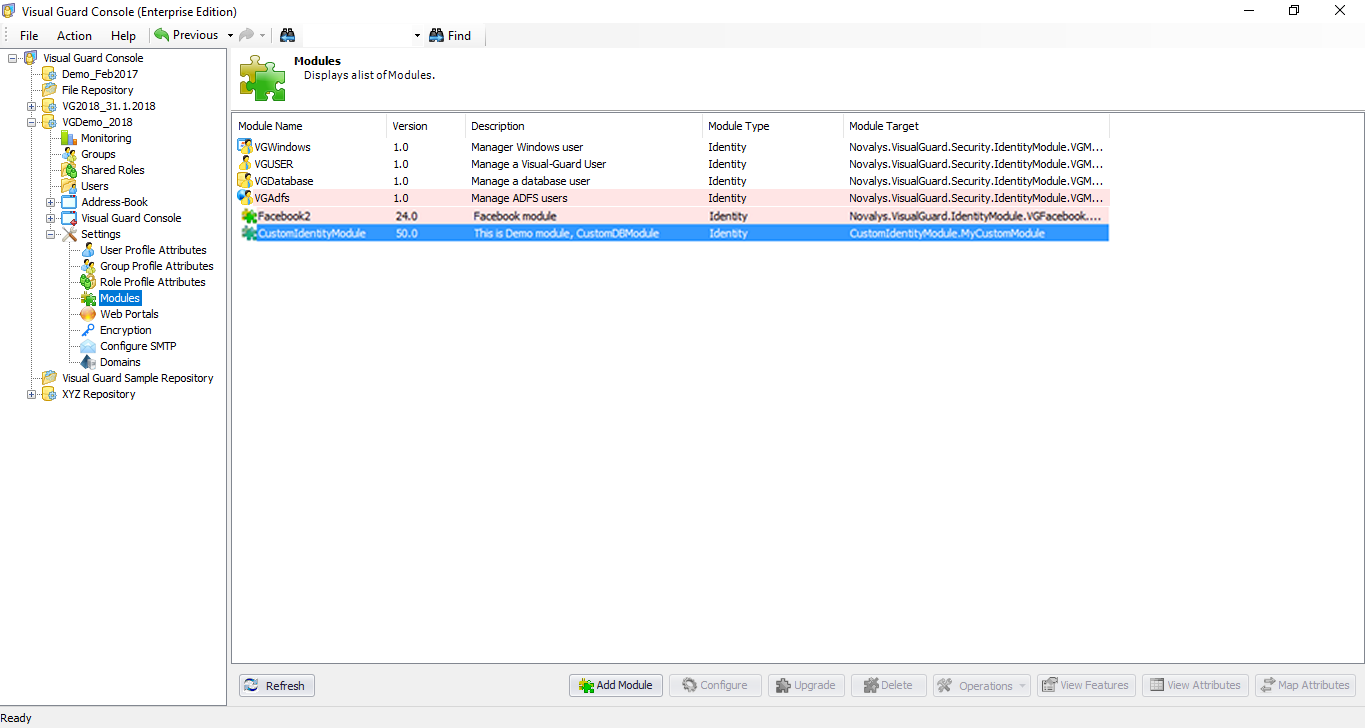Open Encryption using its key icon
The image size is (1365, 728).
coord(90,329)
